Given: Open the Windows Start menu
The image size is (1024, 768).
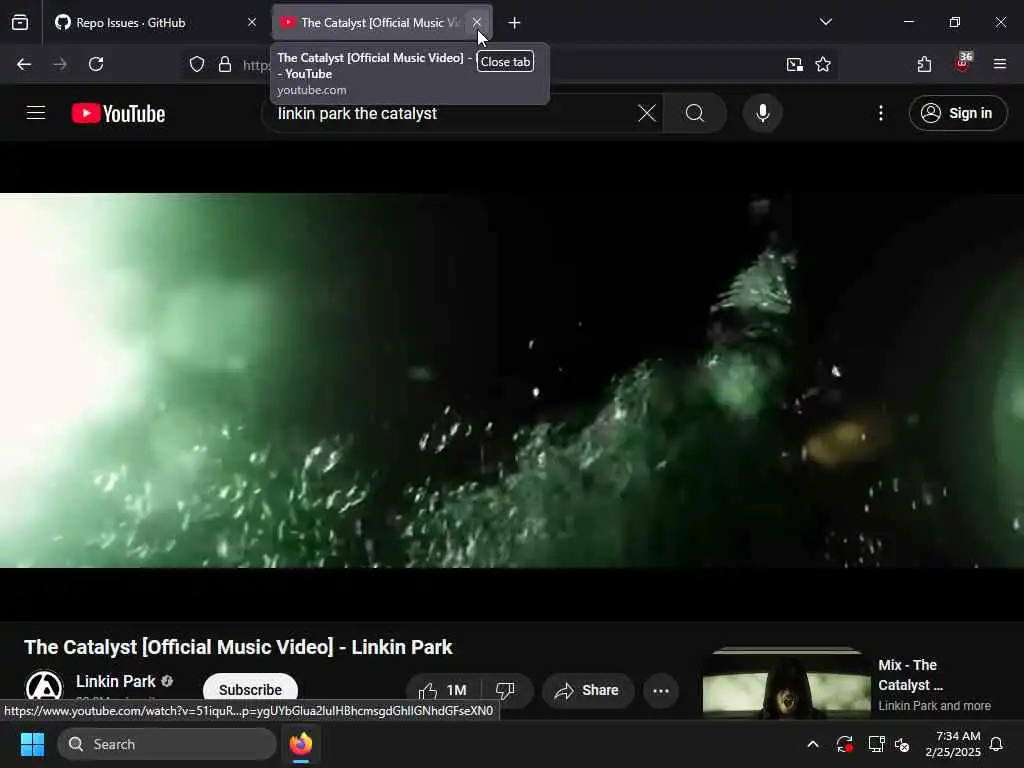Looking at the screenshot, I should pyautogui.click(x=32, y=744).
